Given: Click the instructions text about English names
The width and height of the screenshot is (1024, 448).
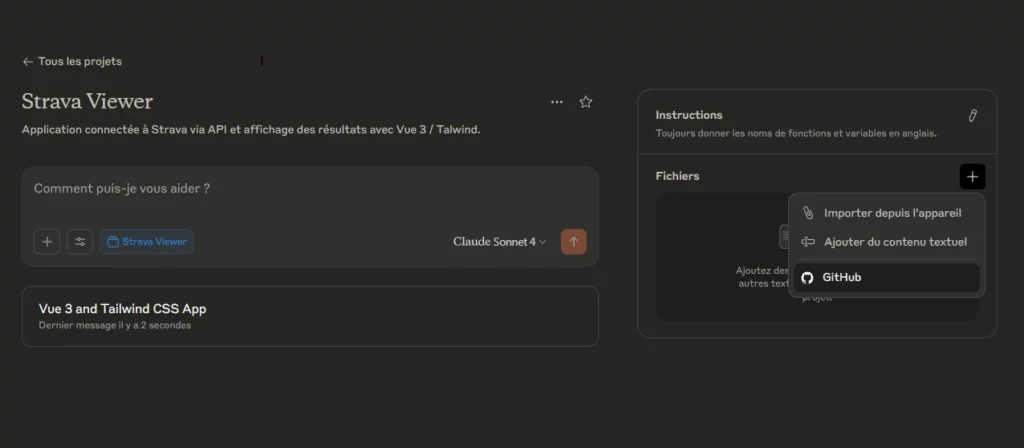Looking at the screenshot, I should point(796,134).
